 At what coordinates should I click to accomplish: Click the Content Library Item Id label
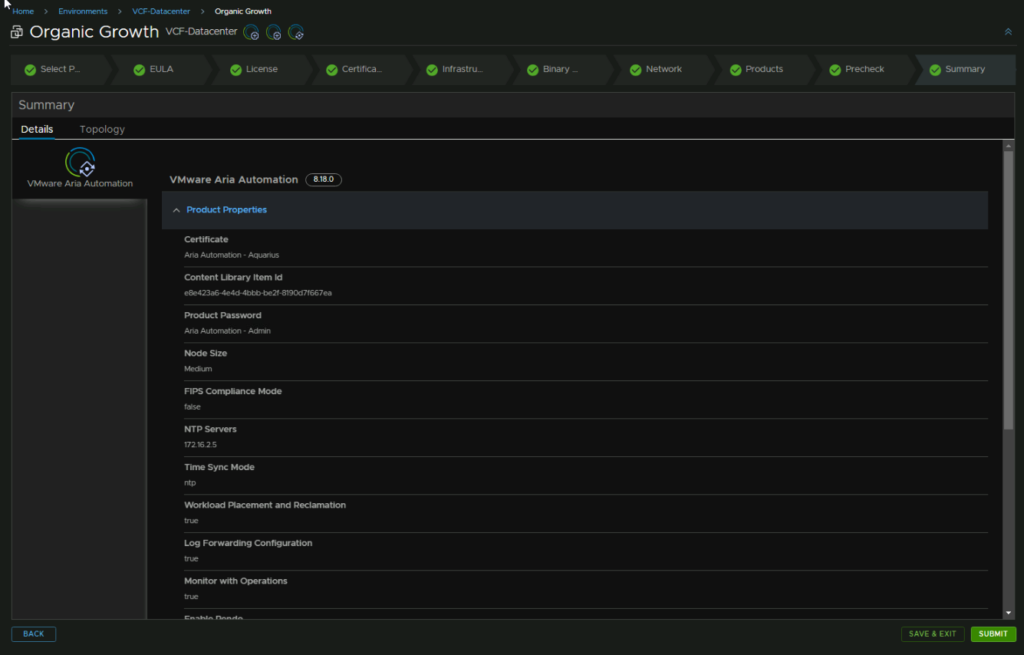click(x=233, y=278)
